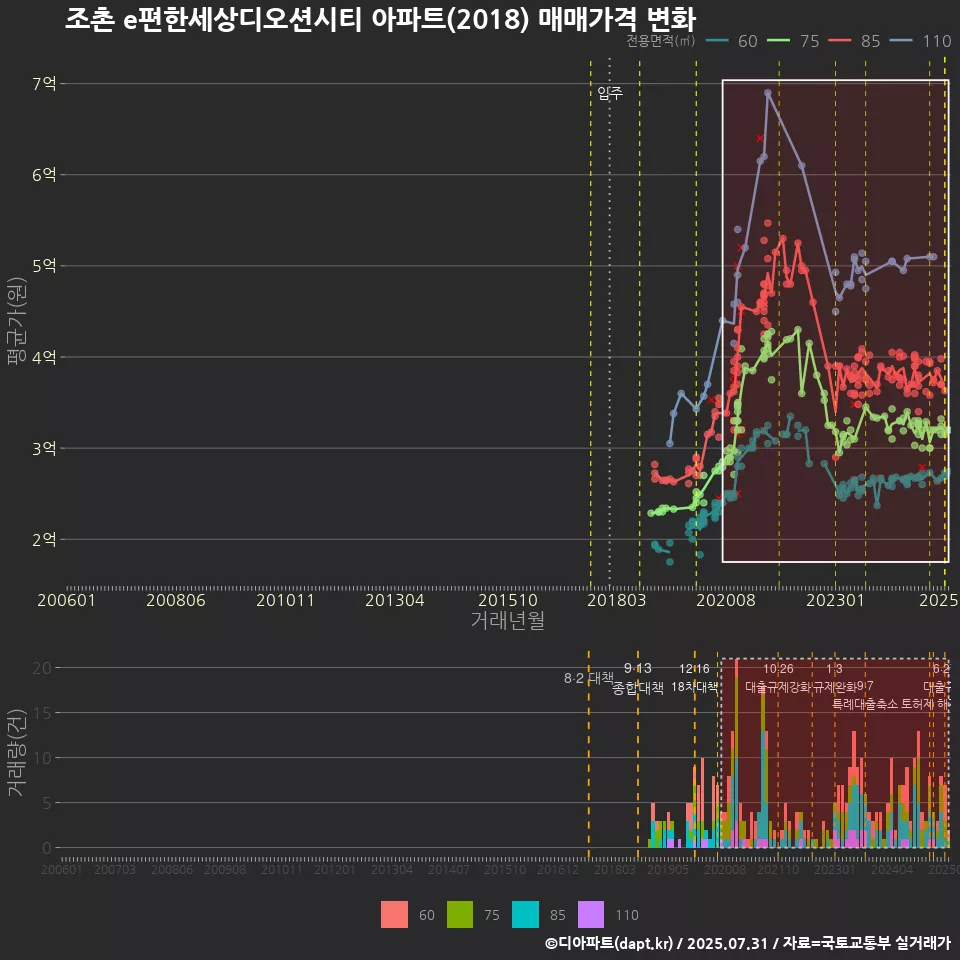Viewport: 960px width, 960px height.
Task: Click 201803 on the price chart date axis
Action: (x=617, y=600)
